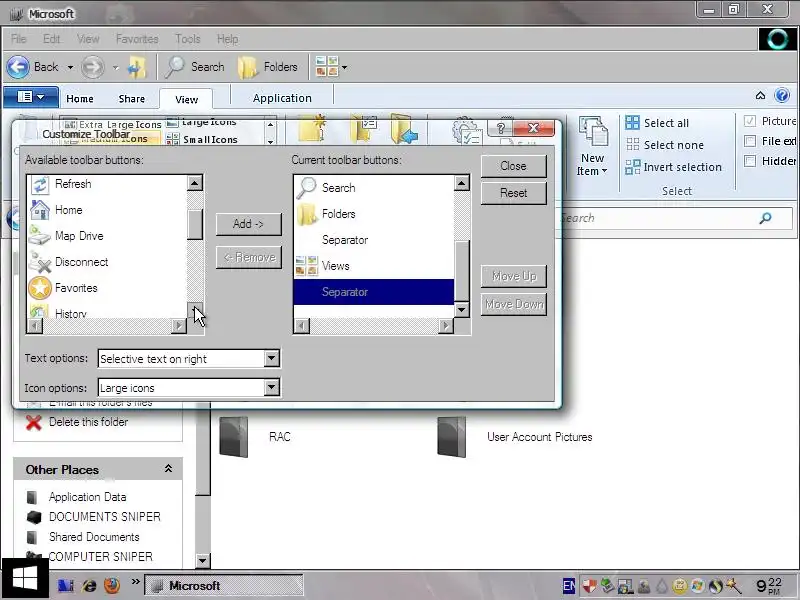
Task: Click Select all in ribbon
Action: pos(658,123)
